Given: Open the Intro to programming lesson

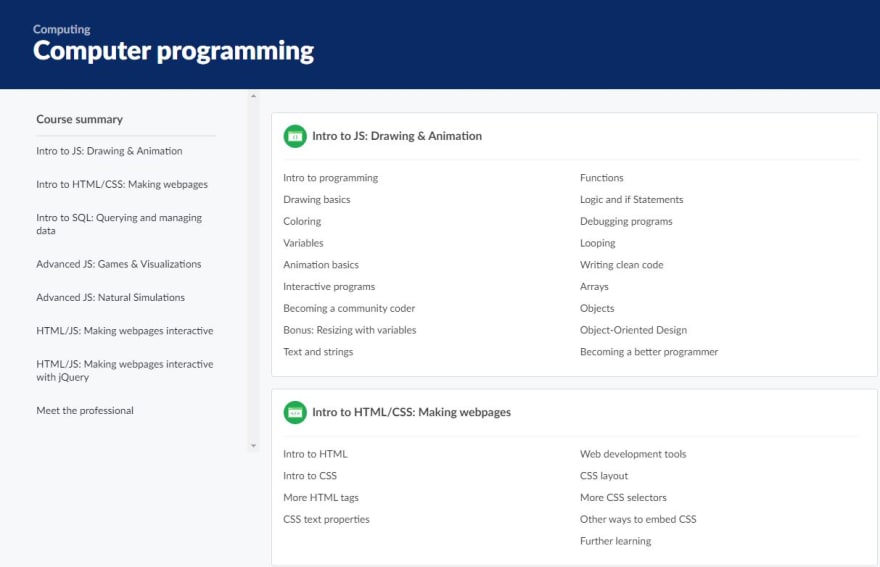Looking at the screenshot, I should click(x=331, y=178).
